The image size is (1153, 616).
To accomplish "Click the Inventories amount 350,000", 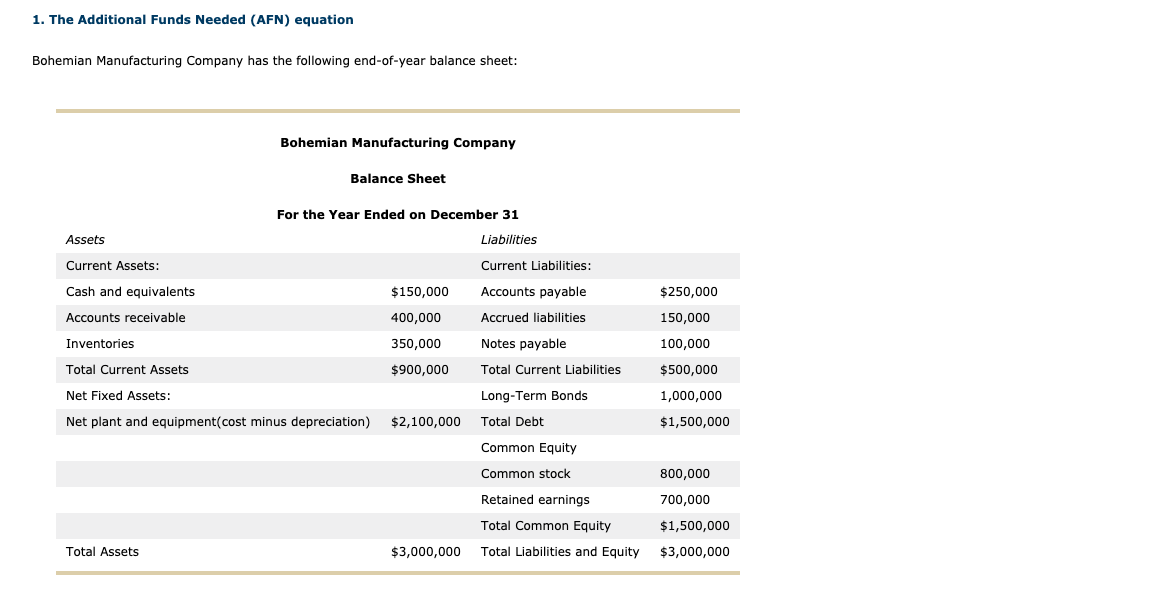I will (415, 344).
